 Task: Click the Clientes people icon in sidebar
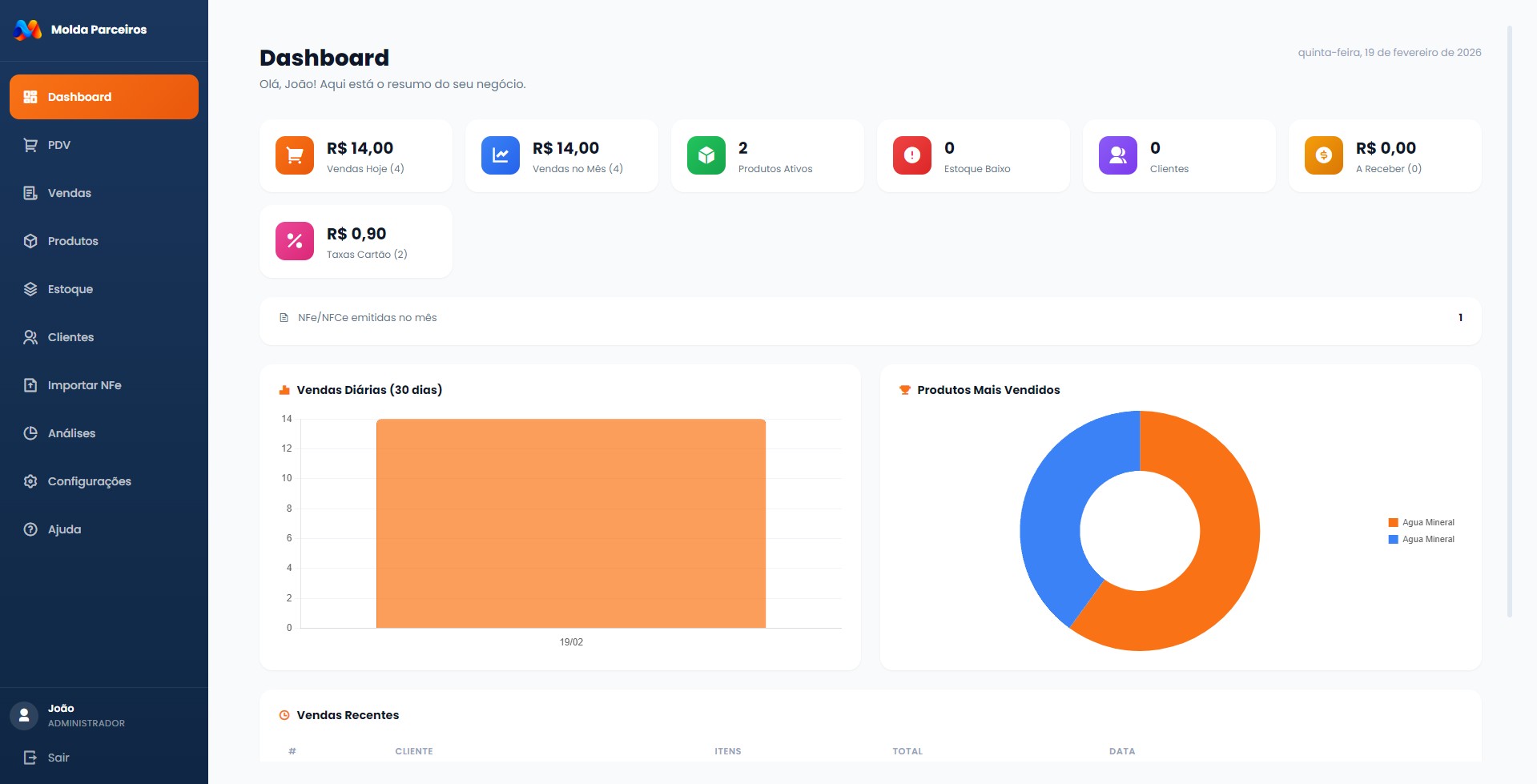click(30, 337)
